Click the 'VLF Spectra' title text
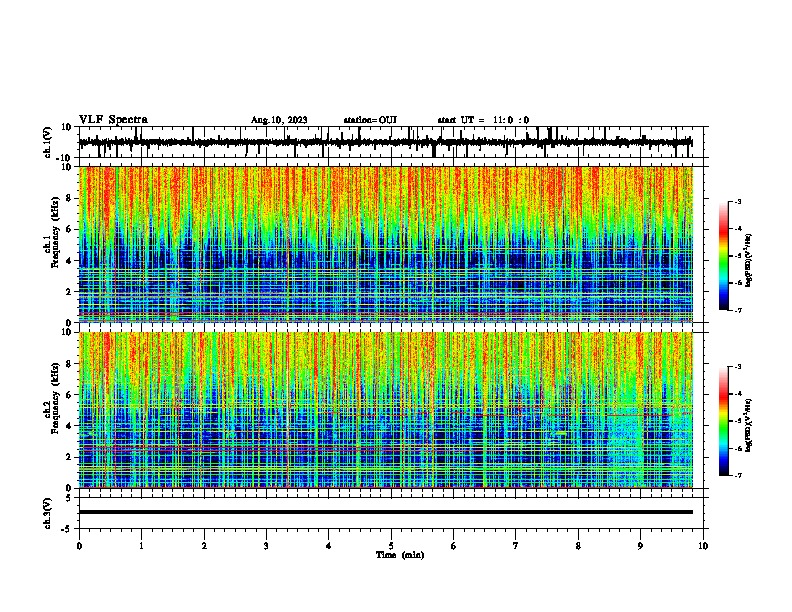Screen dimensions: 792x612 point(113,120)
